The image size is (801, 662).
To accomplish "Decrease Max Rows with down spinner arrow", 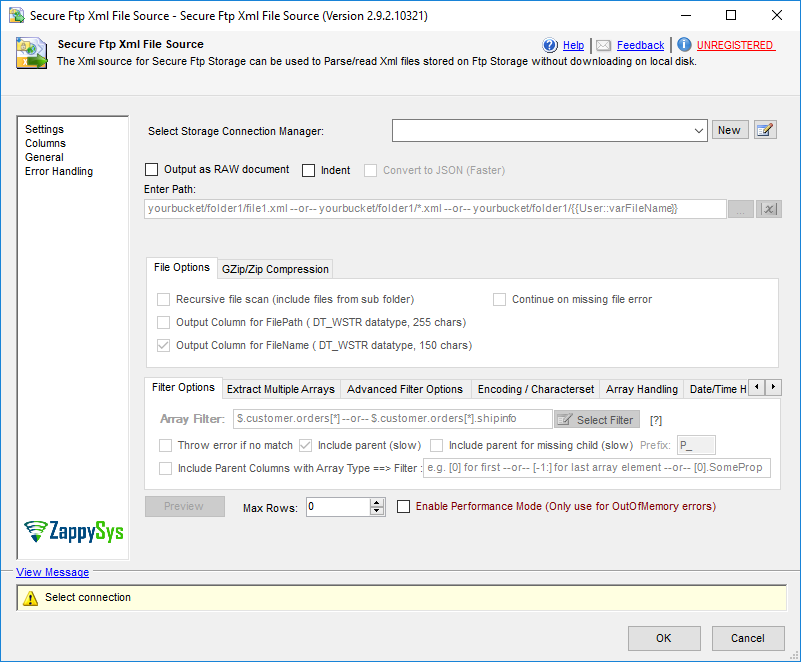I will pos(377,511).
